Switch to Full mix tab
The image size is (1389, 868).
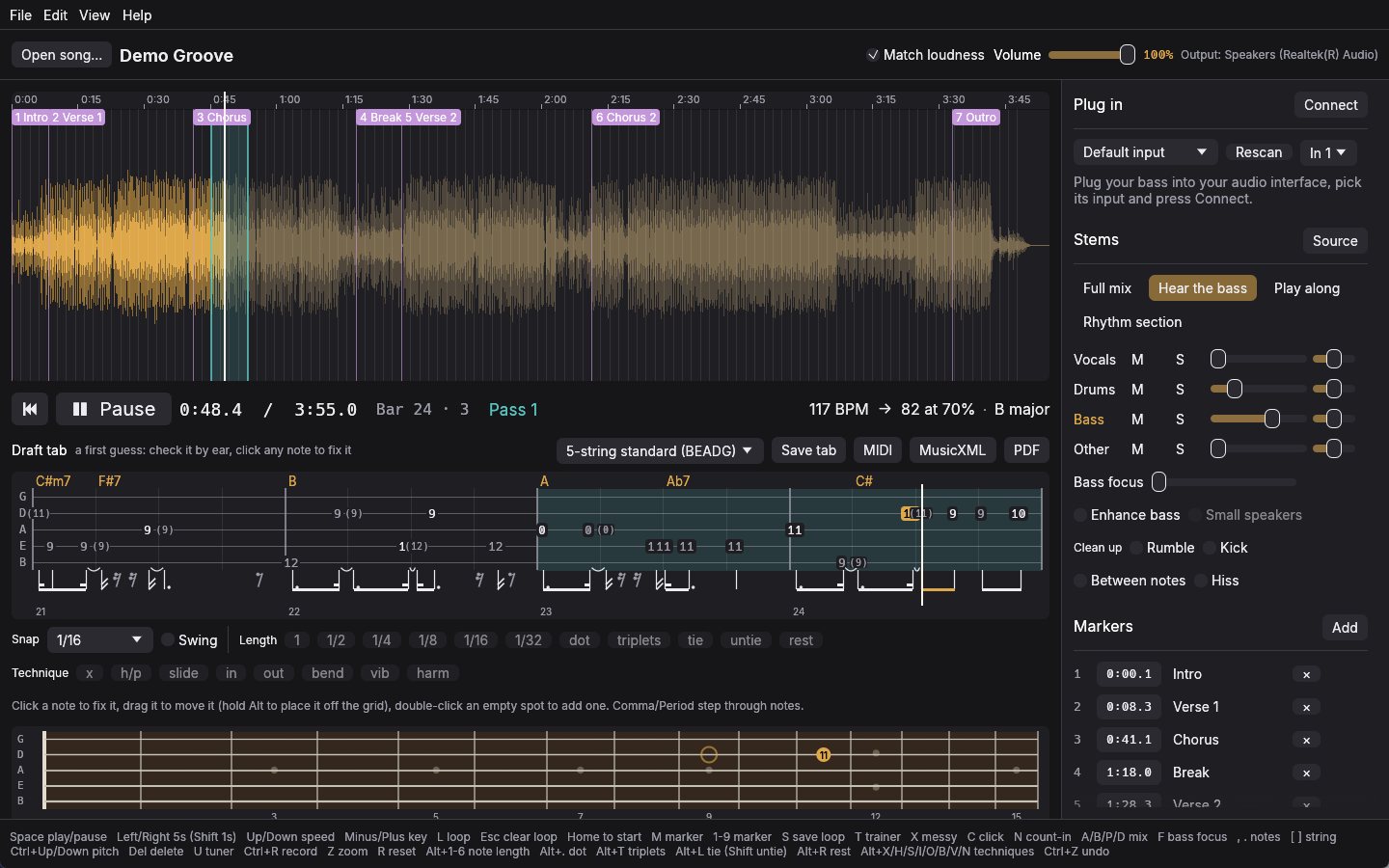[x=1106, y=288]
